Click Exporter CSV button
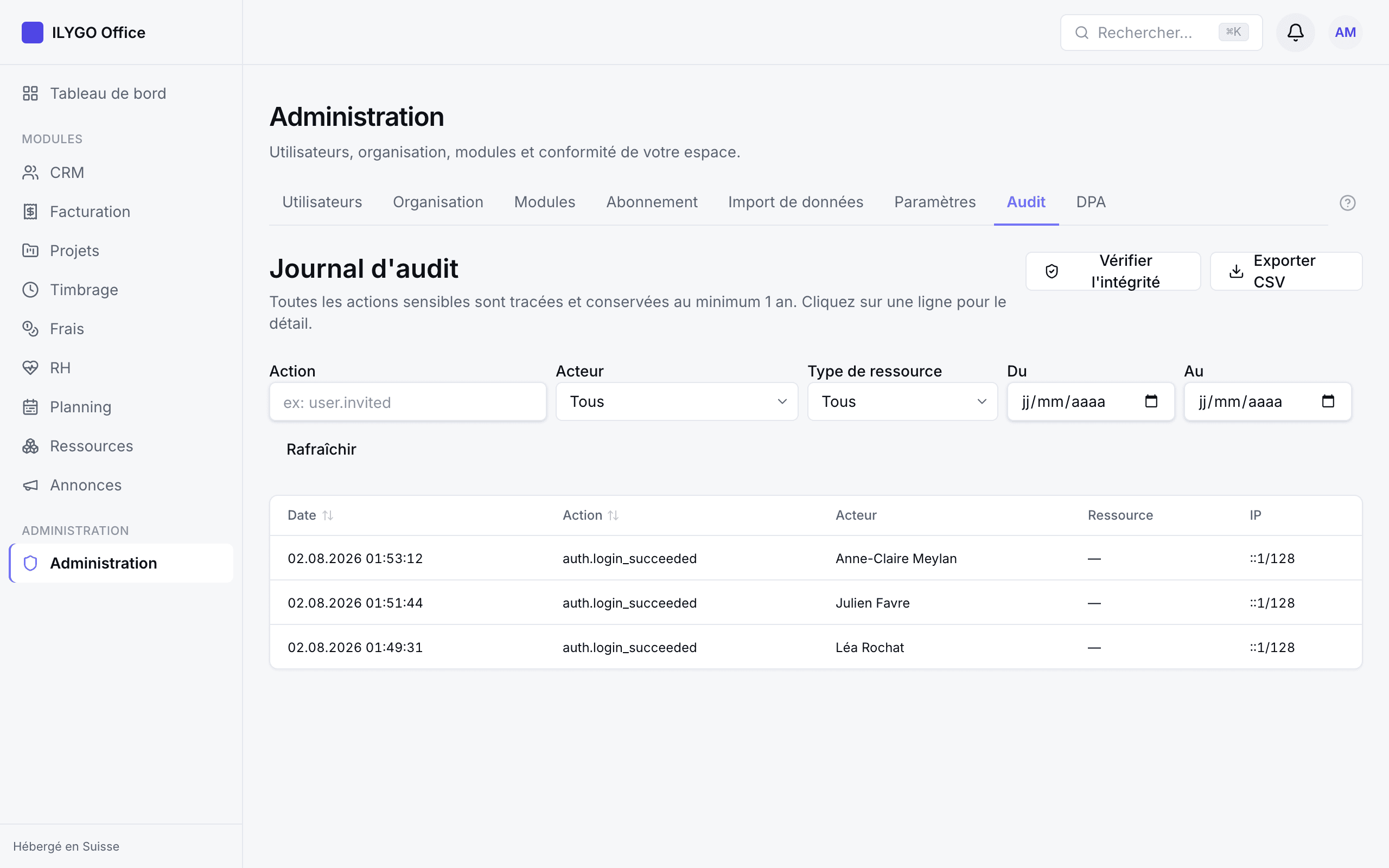Screen dimensions: 1389x868 click(x=1286, y=271)
